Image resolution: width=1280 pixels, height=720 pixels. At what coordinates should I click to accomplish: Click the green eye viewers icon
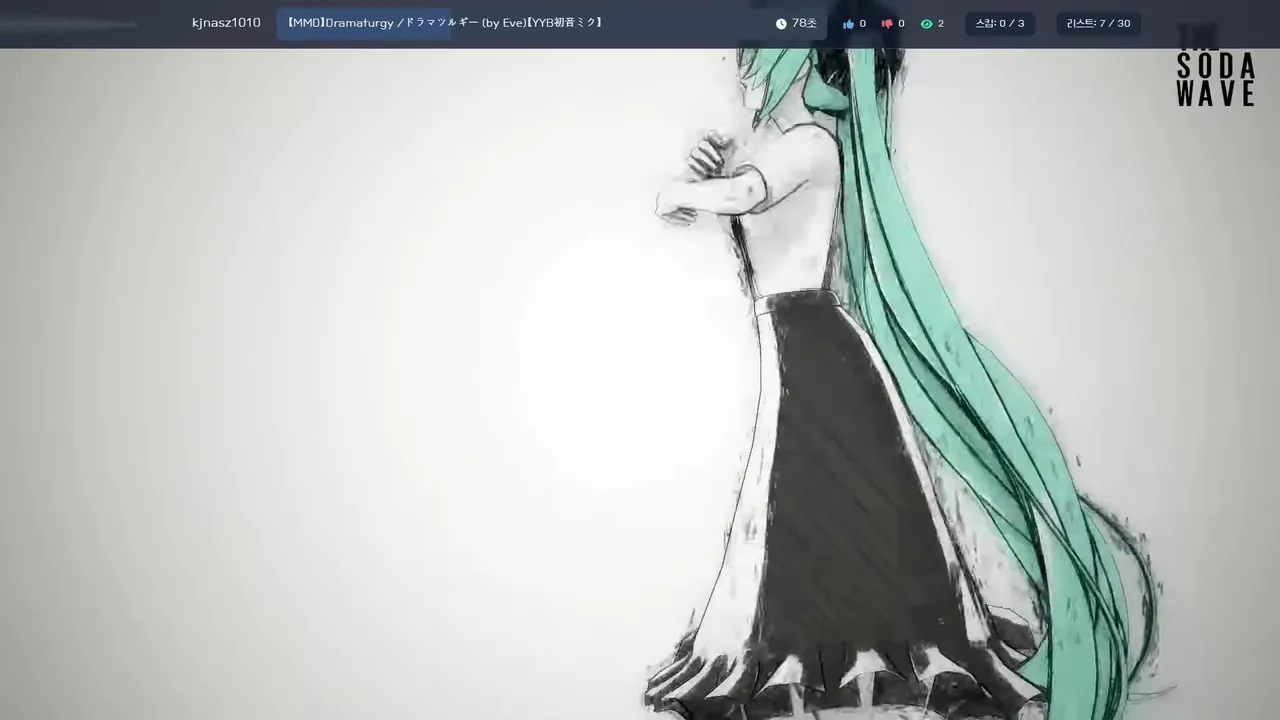tap(926, 24)
